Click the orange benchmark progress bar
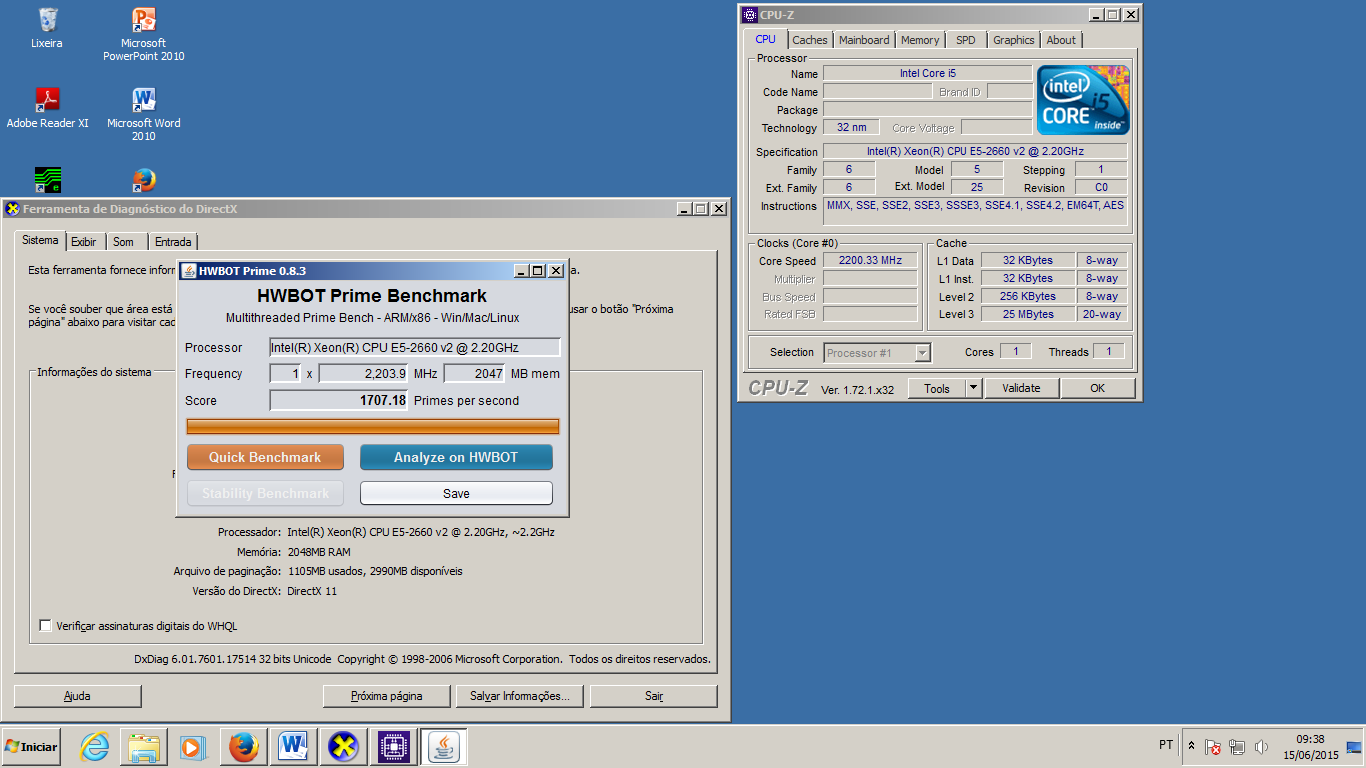This screenshot has width=1366, height=768. [x=373, y=427]
